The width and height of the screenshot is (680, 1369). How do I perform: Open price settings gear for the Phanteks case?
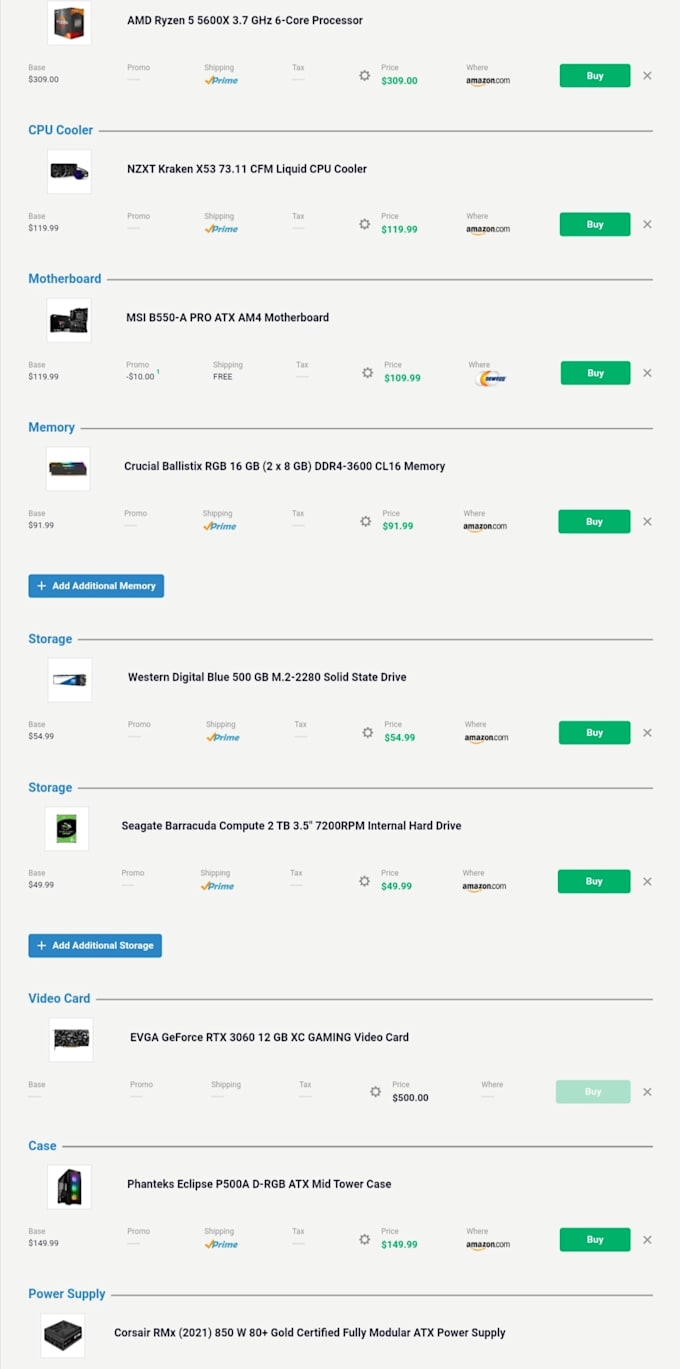pyautogui.click(x=364, y=1239)
